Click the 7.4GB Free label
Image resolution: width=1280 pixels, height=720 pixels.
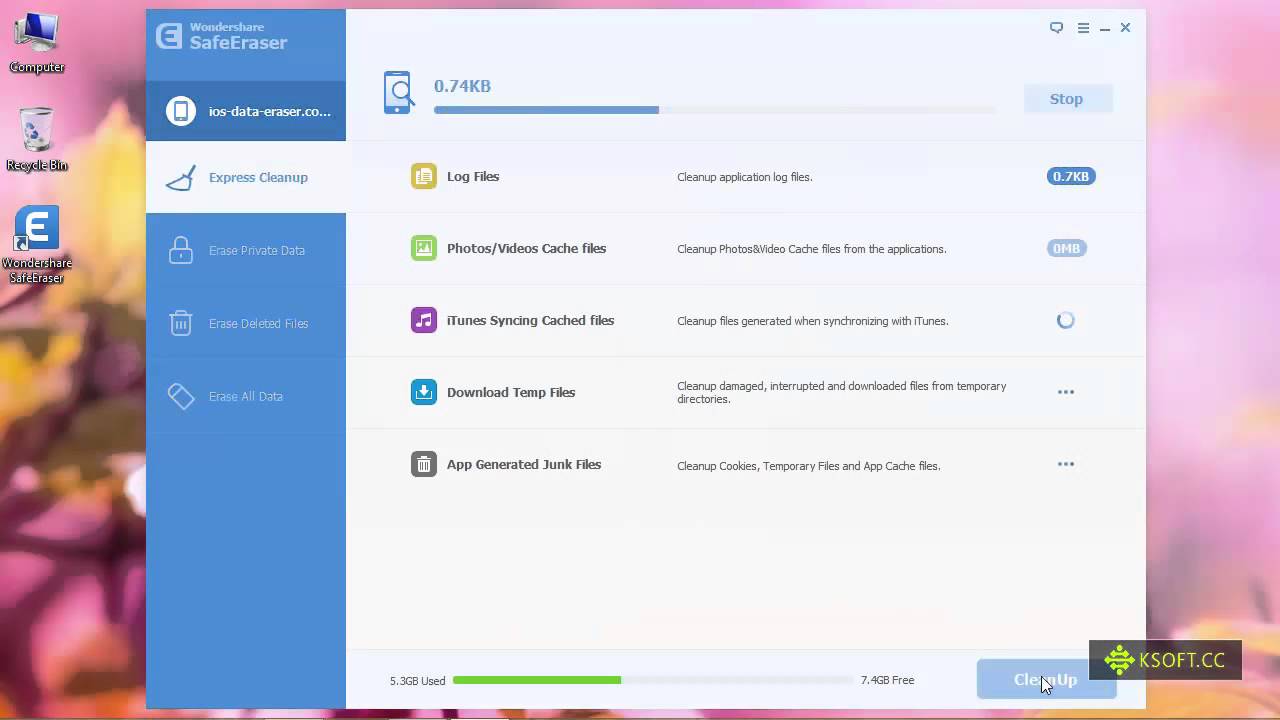[x=887, y=680]
